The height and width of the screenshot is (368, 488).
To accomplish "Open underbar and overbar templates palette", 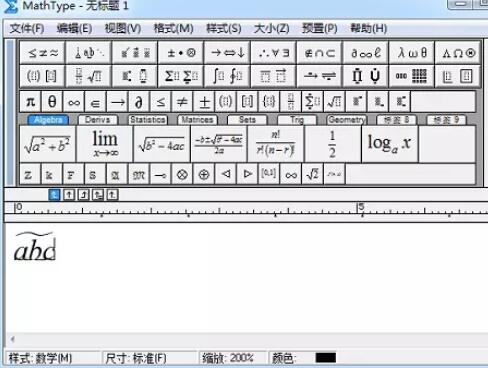I will pos(273,76).
